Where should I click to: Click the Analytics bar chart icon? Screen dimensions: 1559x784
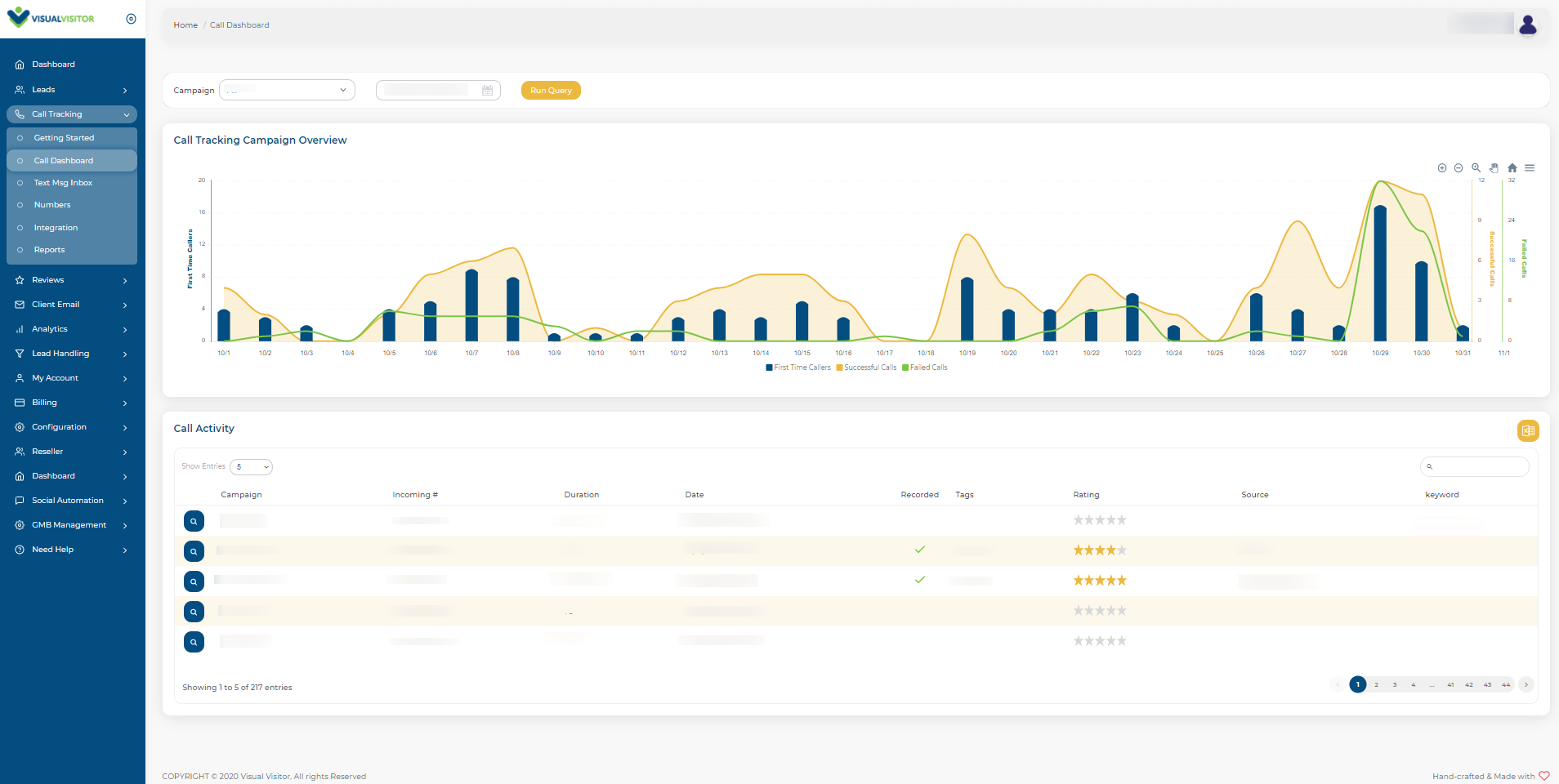tap(20, 329)
